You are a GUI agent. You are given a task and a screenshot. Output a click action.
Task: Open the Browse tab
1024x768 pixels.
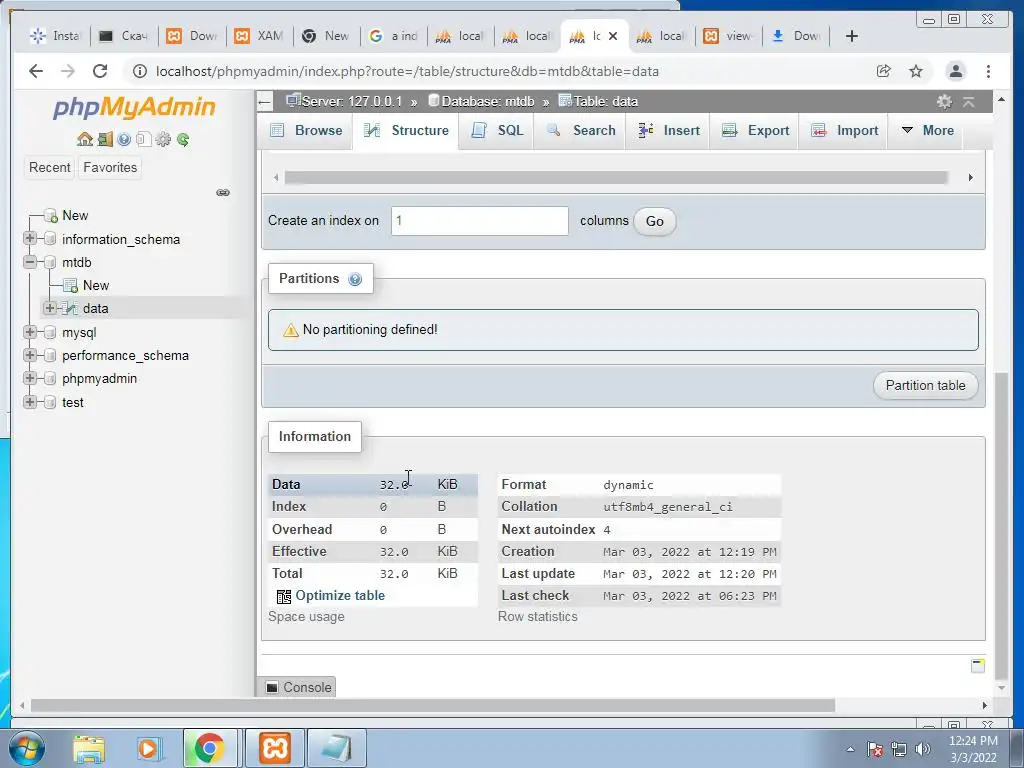point(306,131)
